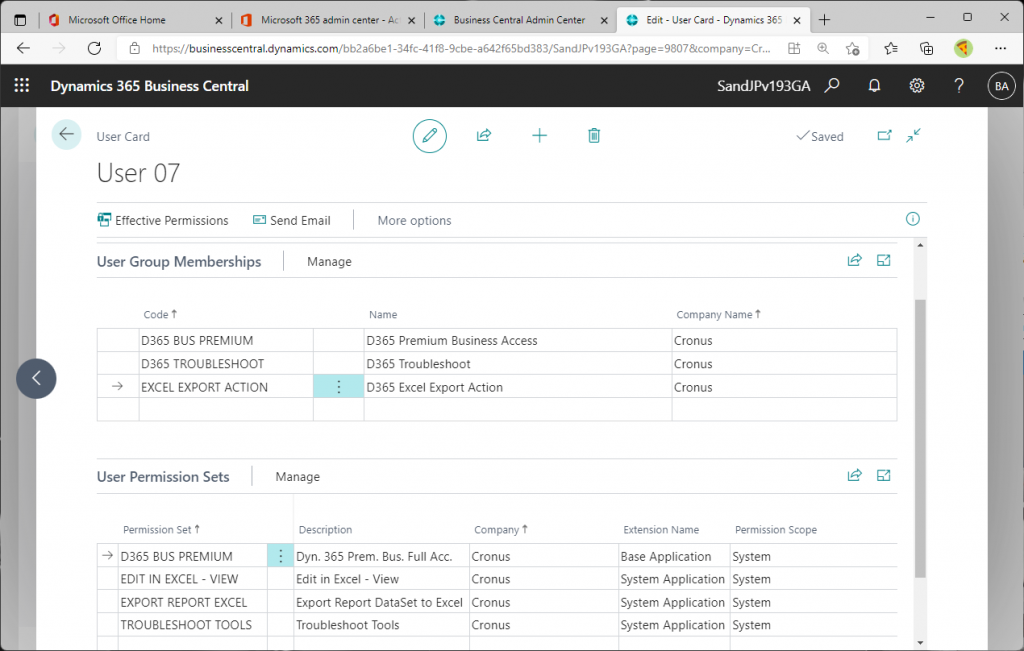Go back in browser history

tap(24, 48)
